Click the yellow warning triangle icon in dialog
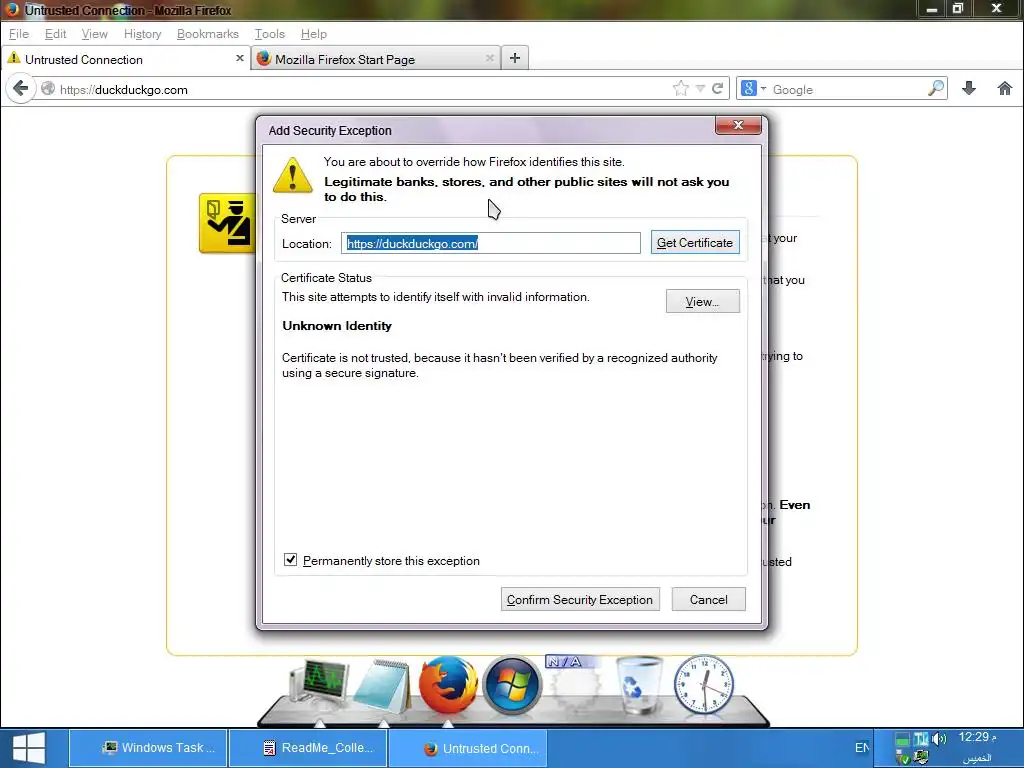Image resolution: width=1024 pixels, height=768 pixels. (x=293, y=175)
